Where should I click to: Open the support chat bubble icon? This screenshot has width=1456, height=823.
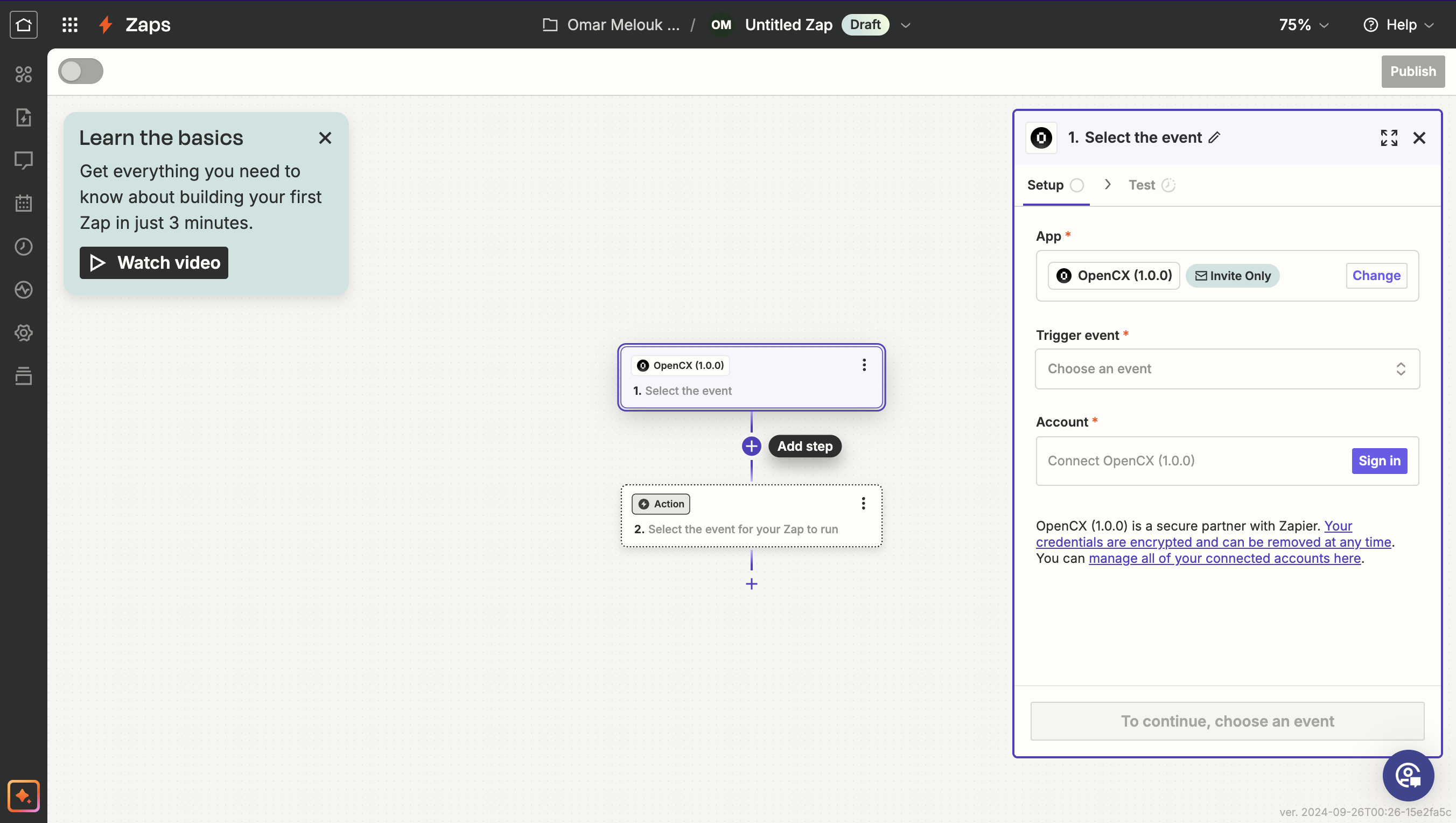pos(1408,775)
